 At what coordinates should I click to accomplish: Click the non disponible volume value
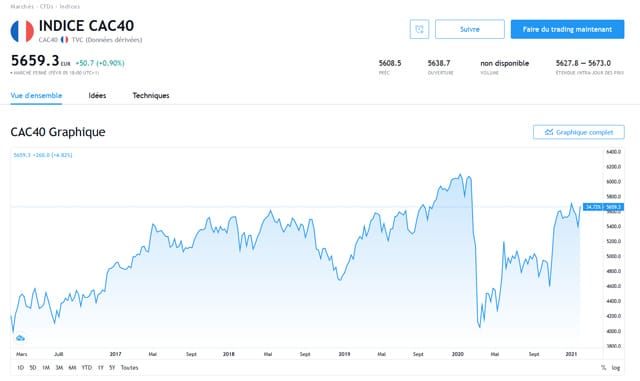tap(504, 63)
